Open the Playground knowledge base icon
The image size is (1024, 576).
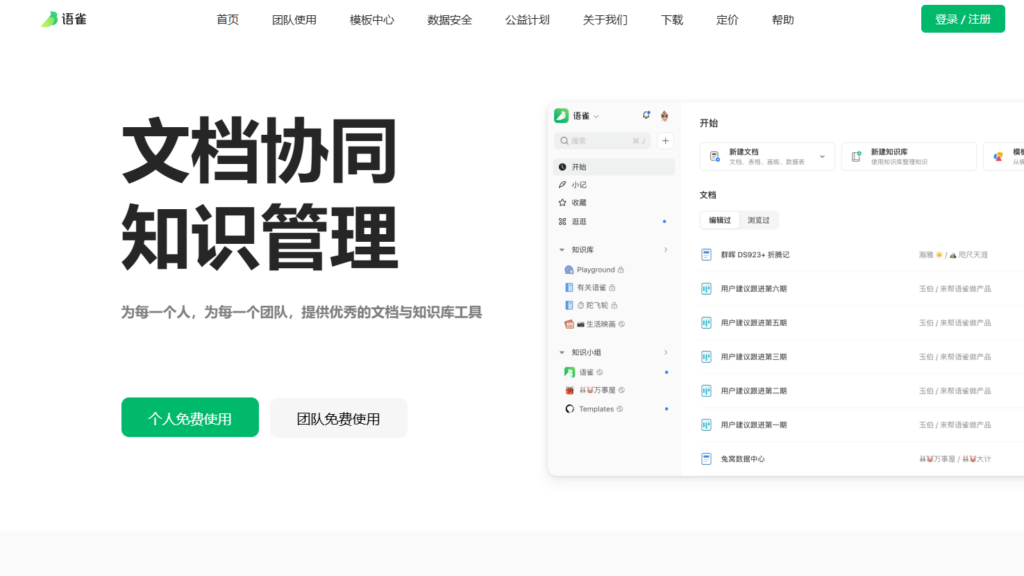[568, 270]
